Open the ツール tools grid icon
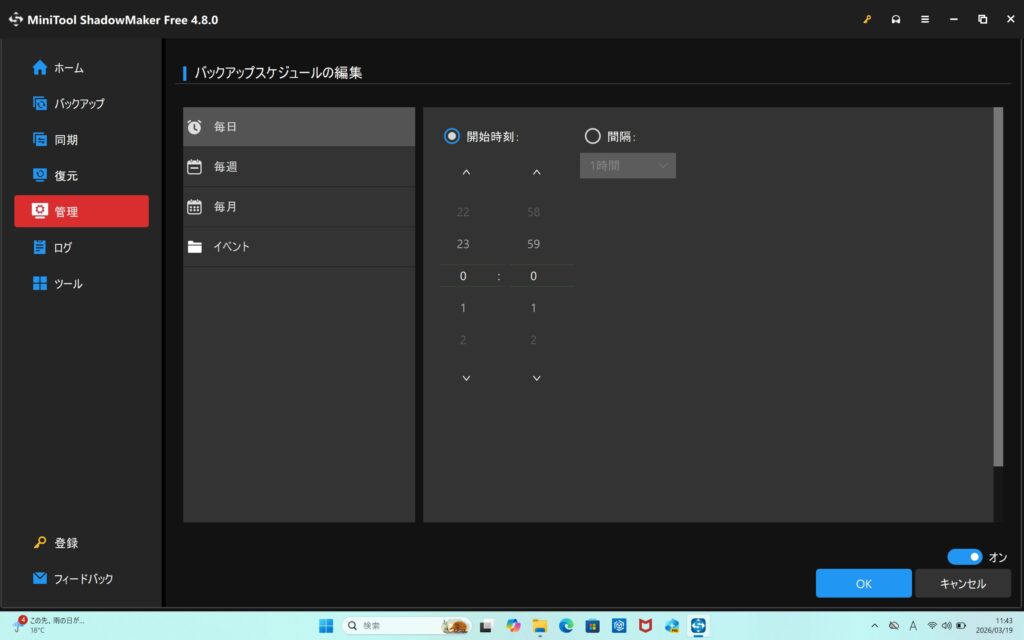This screenshot has width=1024, height=640. point(40,284)
